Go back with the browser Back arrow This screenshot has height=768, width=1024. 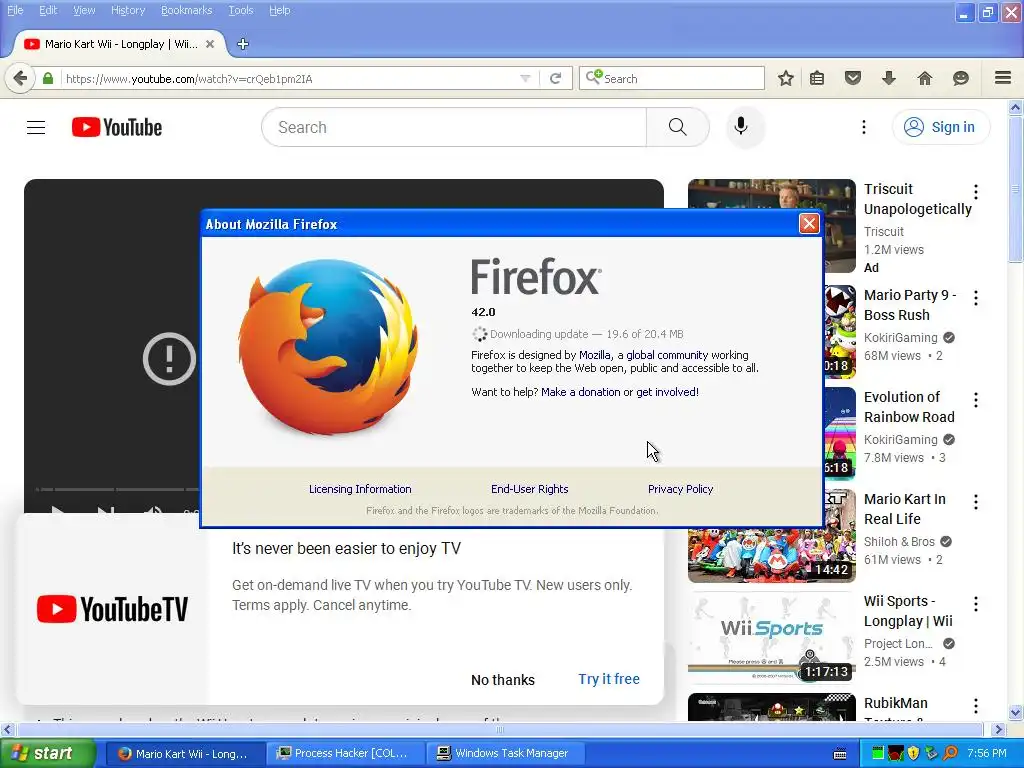pyautogui.click(x=20, y=78)
